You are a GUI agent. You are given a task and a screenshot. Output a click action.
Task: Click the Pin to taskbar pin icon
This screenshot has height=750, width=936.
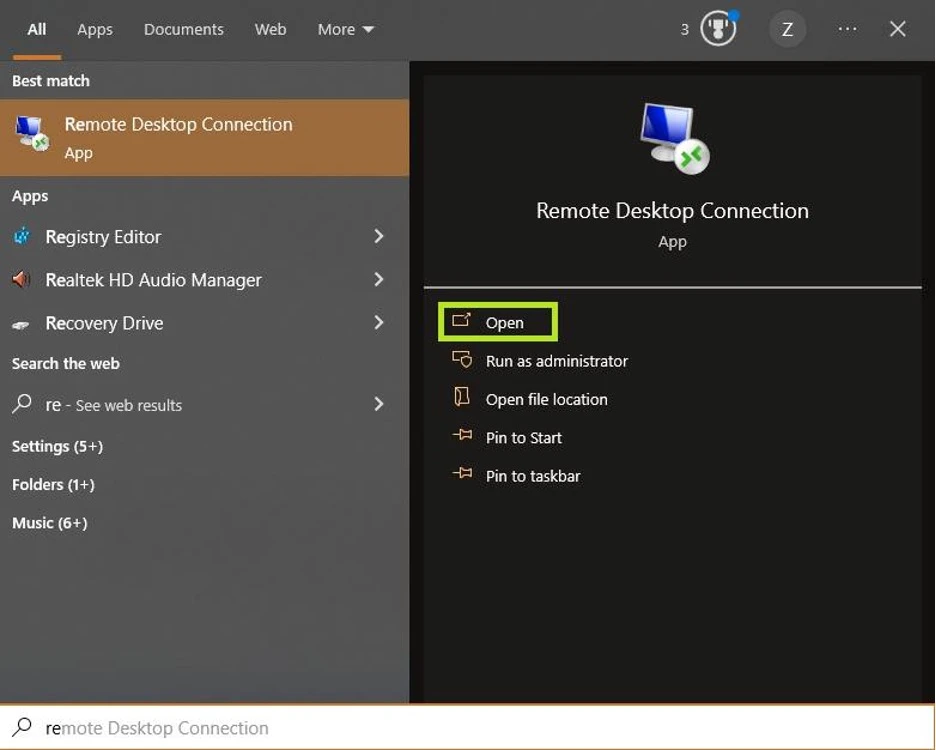click(x=463, y=474)
